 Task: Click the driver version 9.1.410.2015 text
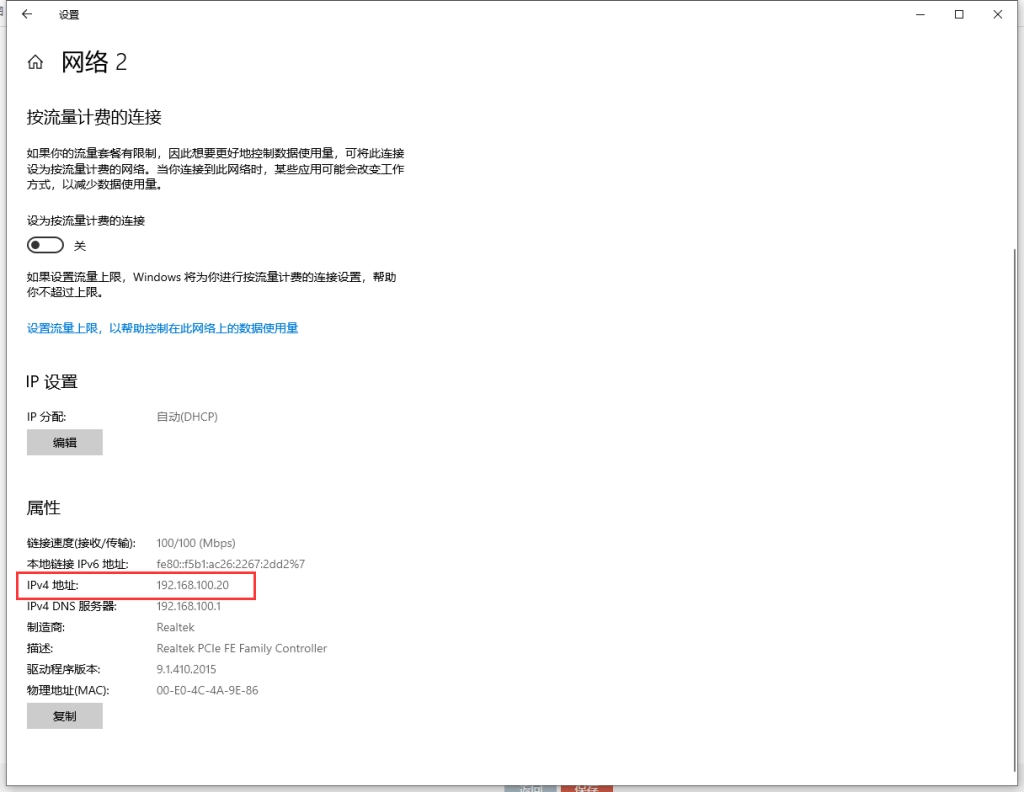click(x=186, y=669)
